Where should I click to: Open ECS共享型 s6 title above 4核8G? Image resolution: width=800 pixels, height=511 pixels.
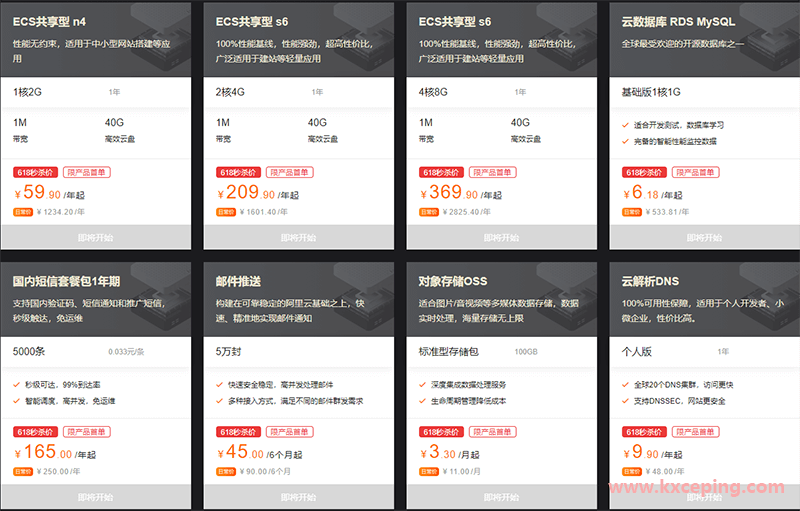(455, 22)
